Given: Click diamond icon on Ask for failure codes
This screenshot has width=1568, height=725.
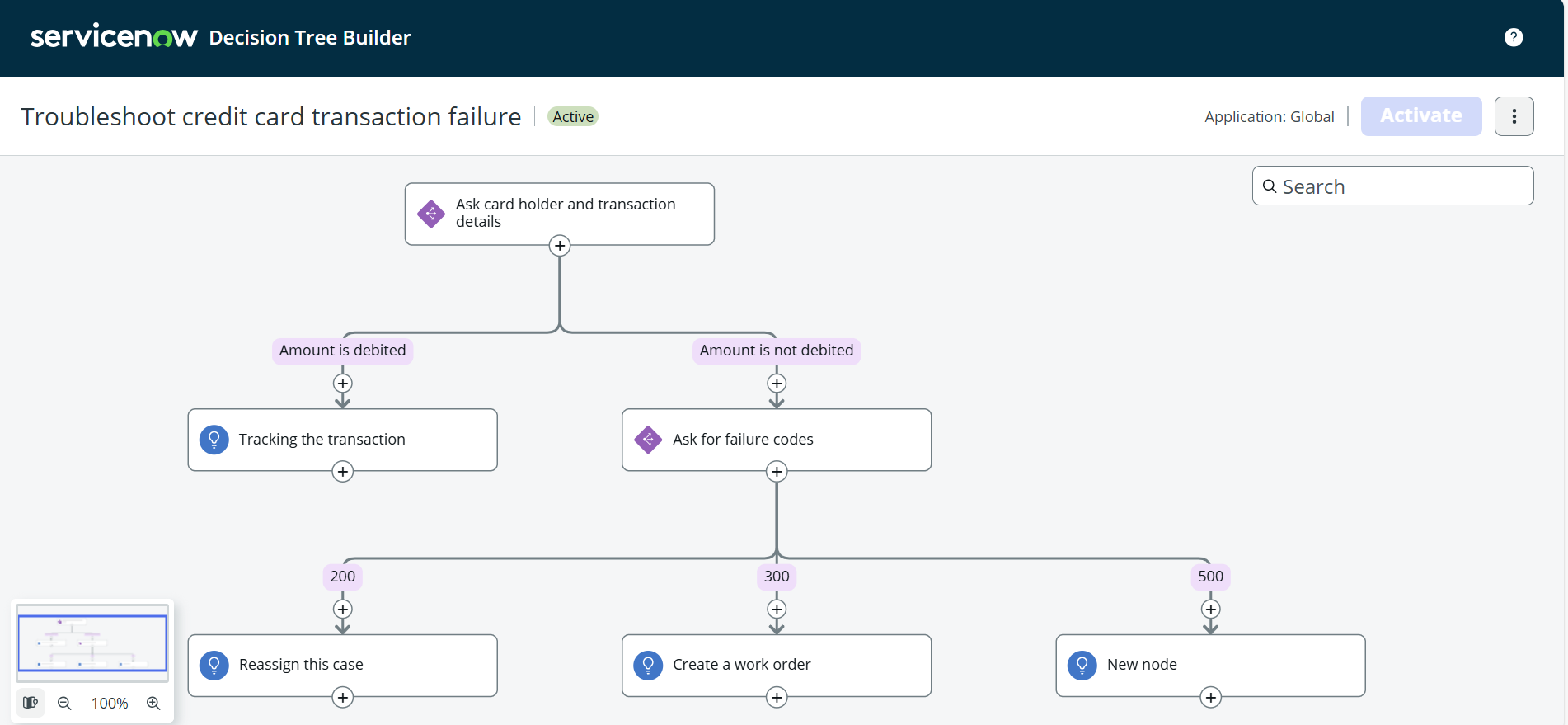Looking at the screenshot, I should [648, 440].
